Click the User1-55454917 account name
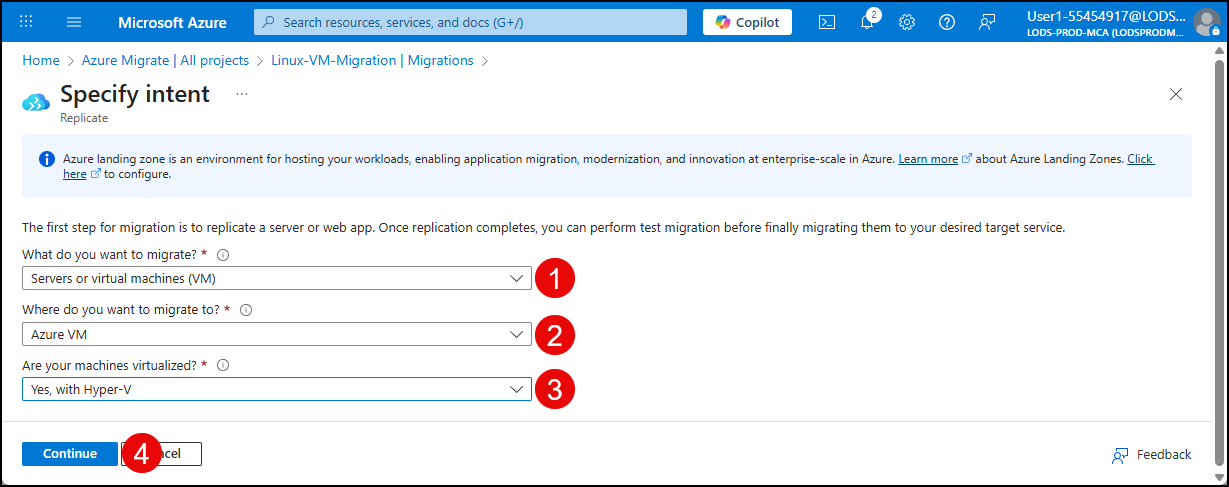The image size is (1229, 487). tap(1106, 16)
